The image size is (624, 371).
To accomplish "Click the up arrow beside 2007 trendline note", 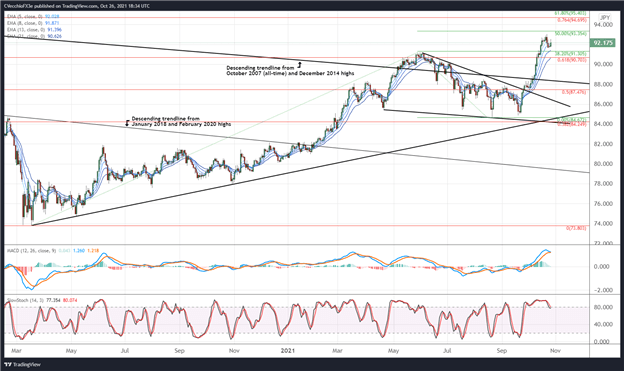I will point(299,63).
